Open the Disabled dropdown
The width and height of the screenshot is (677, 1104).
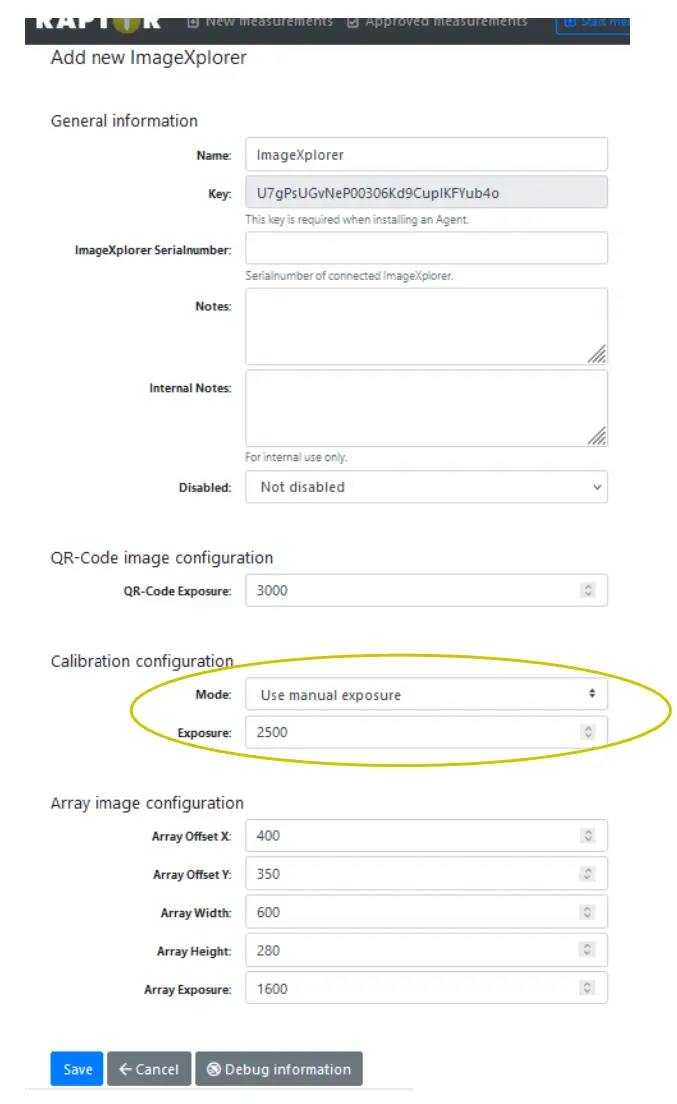(426, 487)
